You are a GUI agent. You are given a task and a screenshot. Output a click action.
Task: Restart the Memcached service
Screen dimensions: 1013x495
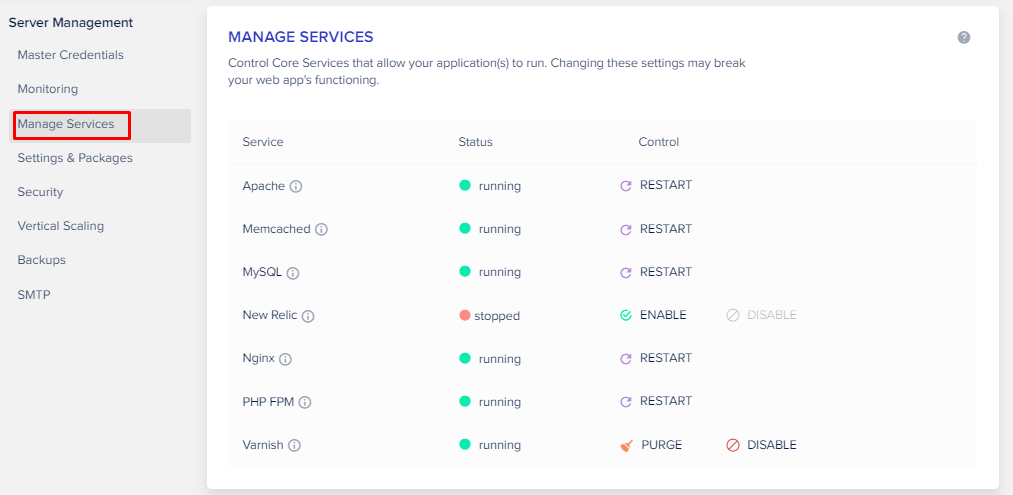click(x=656, y=229)
